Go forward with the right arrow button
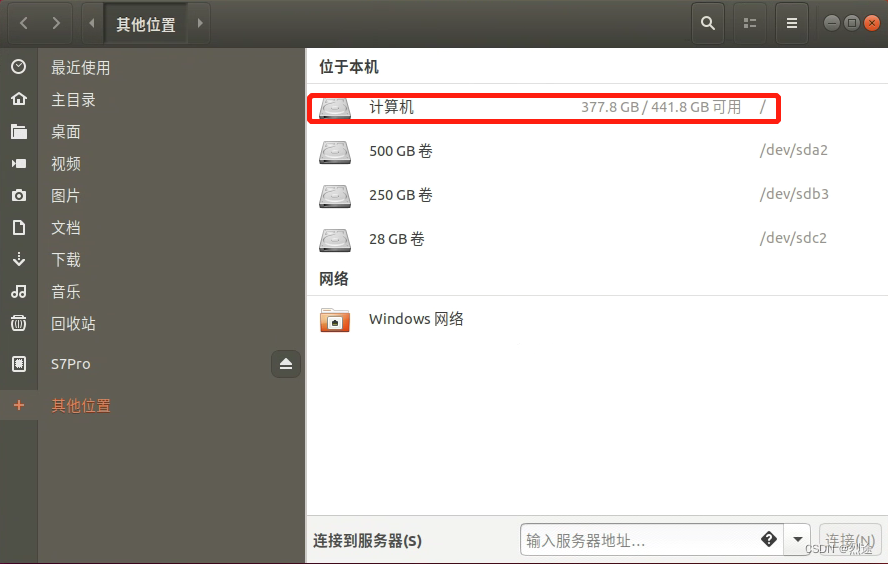 [x=56, y=23]
